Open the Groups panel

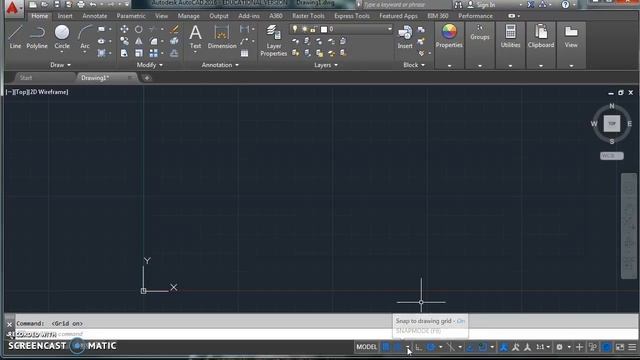[480, 33]
